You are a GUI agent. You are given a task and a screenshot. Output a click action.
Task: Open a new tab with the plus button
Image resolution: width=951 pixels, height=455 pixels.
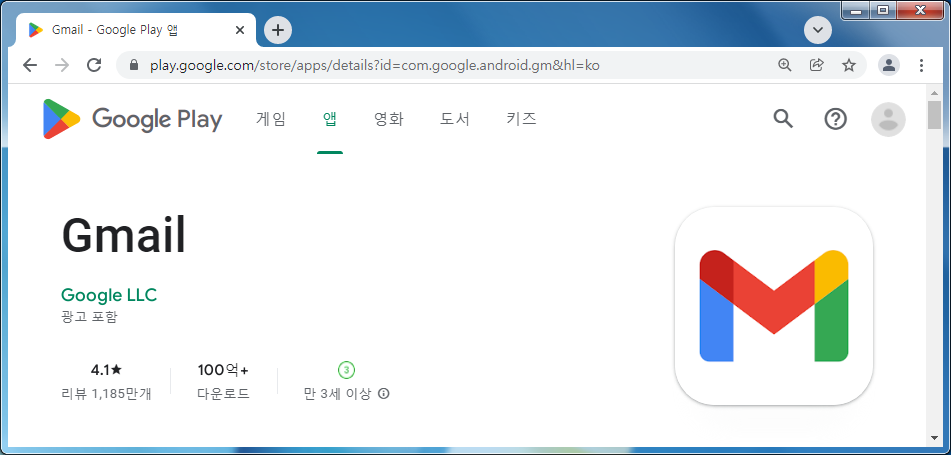[x=278, y=30]
